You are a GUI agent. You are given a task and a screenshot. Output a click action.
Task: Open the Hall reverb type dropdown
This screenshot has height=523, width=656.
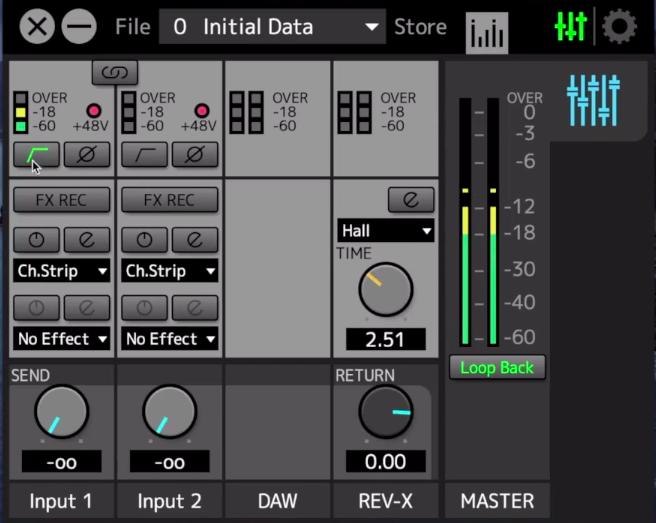(386, 231)
